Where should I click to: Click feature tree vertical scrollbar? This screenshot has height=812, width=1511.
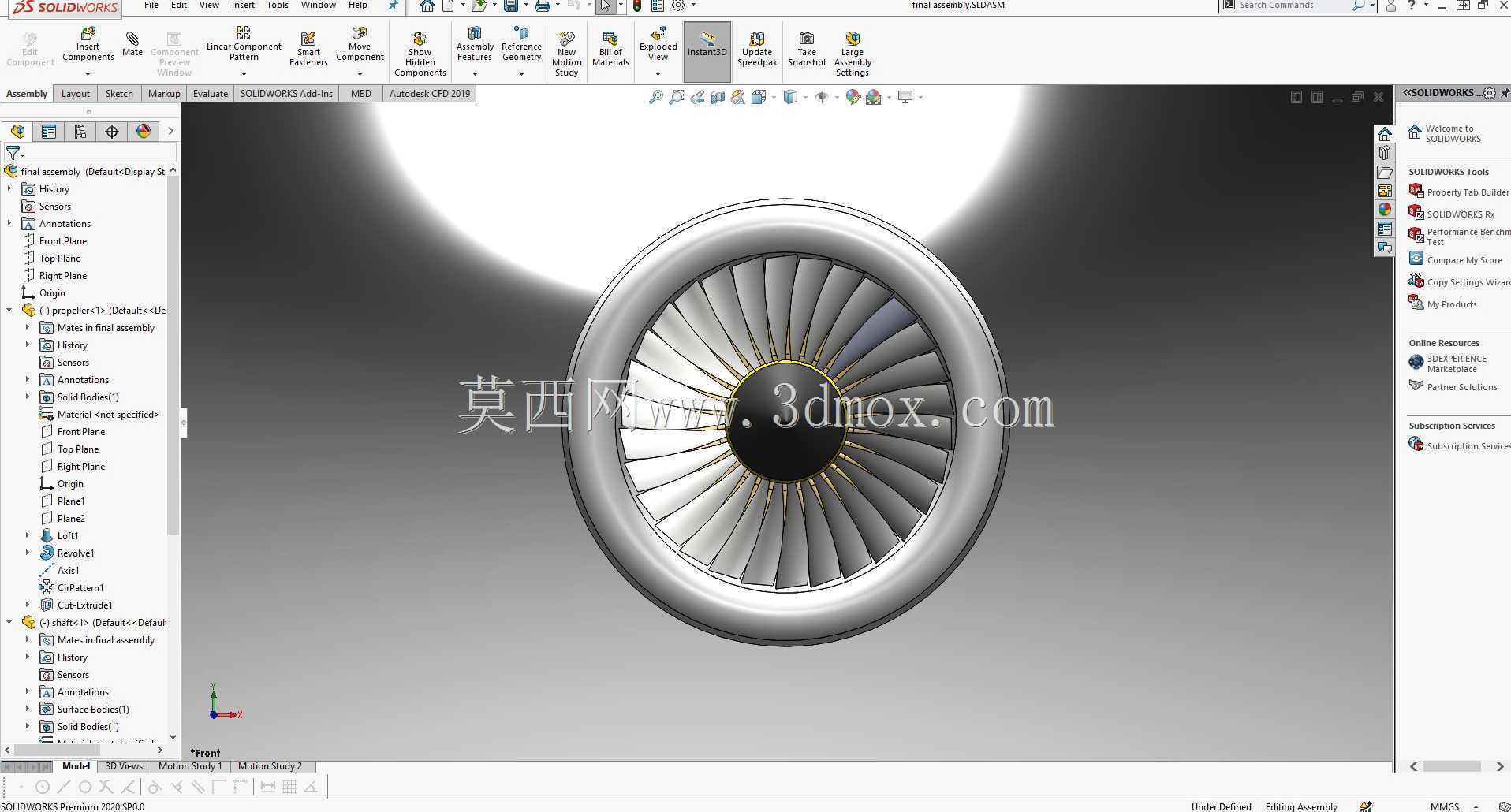pos(173,355)
